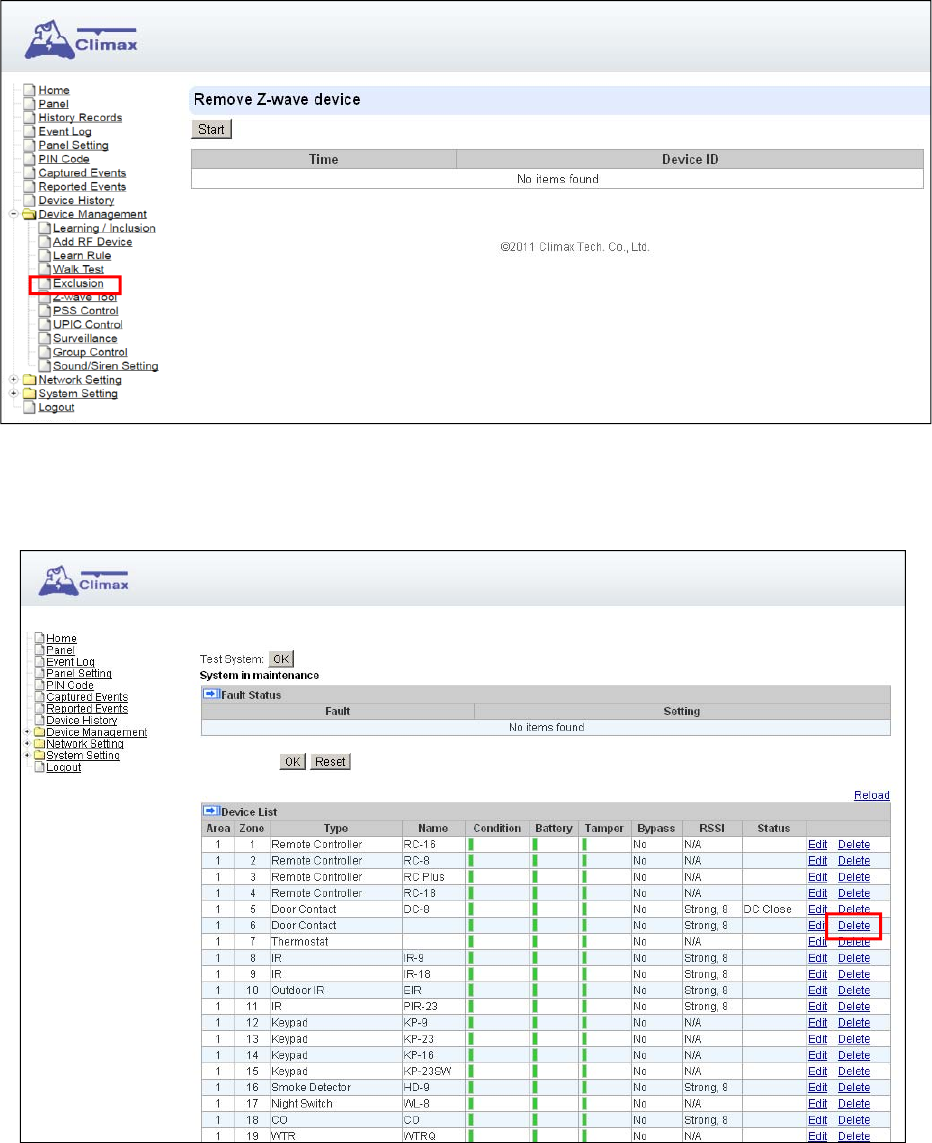This screenshot has width=932, height=1143.
Task: Click Reload link above Device List
Action: pyautogui.click(x=872, y=795)
